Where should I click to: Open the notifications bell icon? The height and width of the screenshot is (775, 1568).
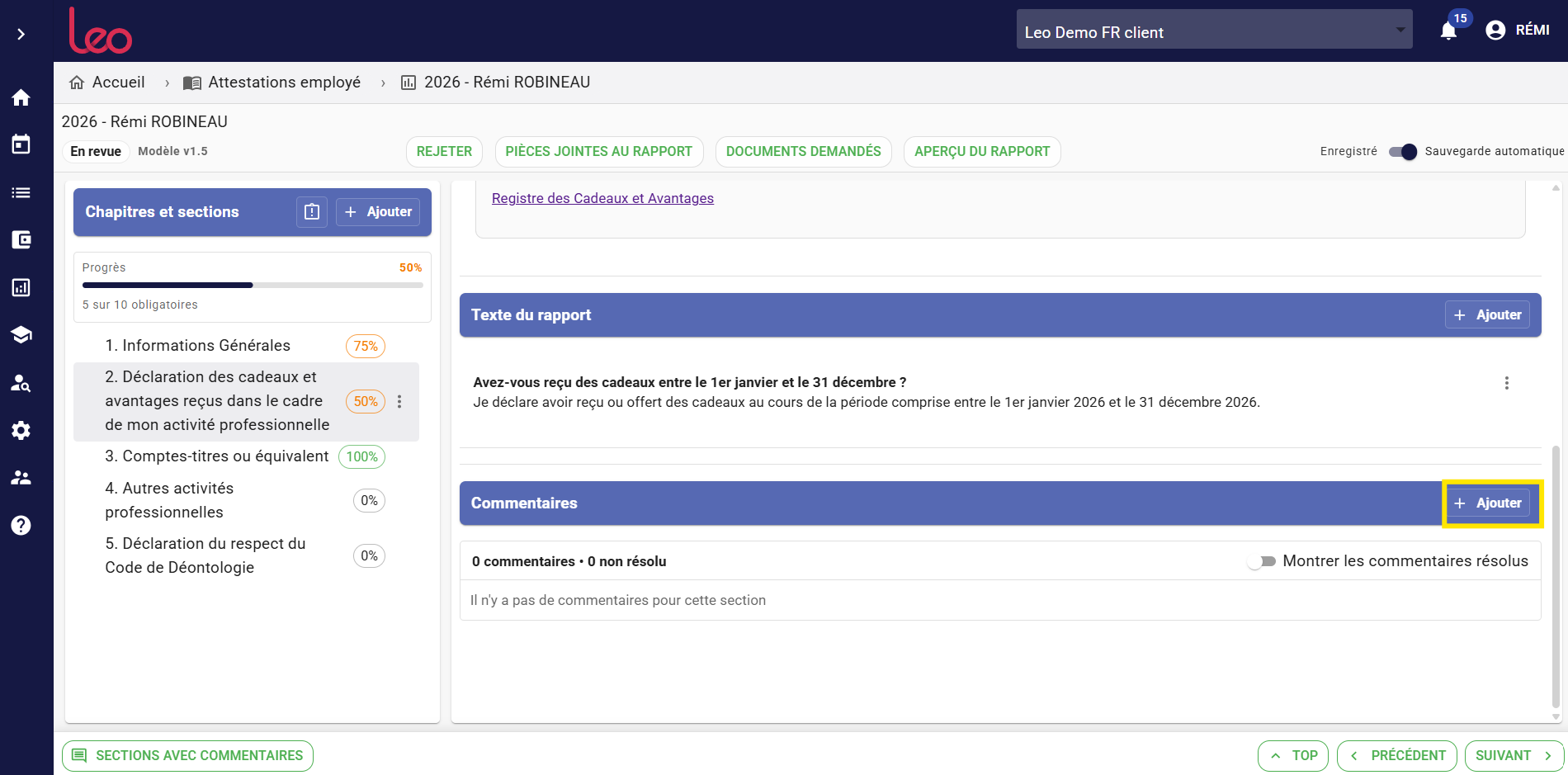tap(1448, 31)
